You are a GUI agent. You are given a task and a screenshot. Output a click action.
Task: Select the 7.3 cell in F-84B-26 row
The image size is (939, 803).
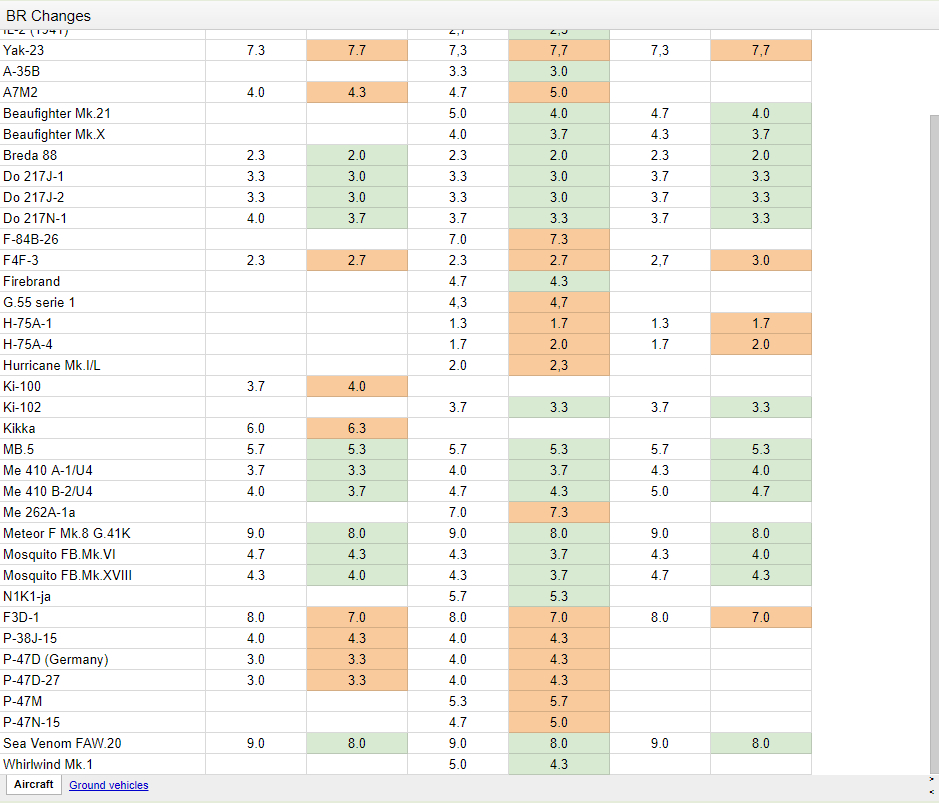point(558,240)
